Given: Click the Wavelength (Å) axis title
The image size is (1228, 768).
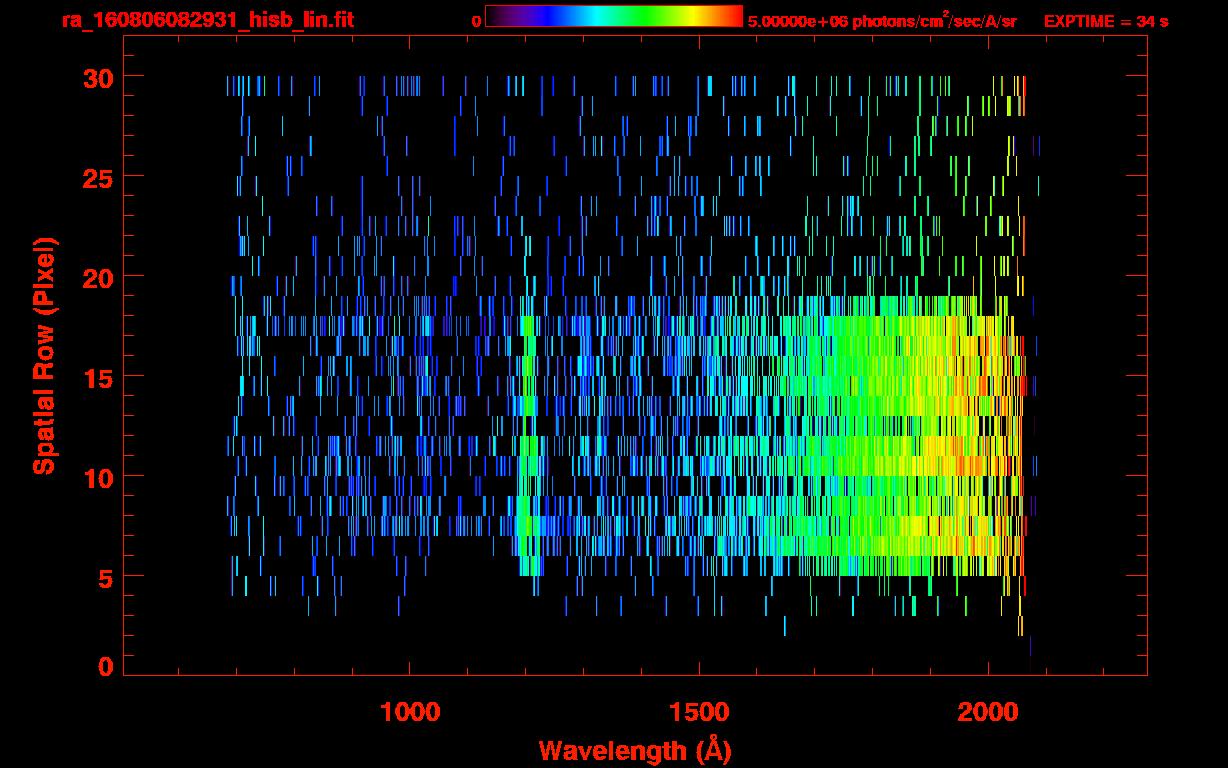Looking at the screenshot, I should (635, 750).
